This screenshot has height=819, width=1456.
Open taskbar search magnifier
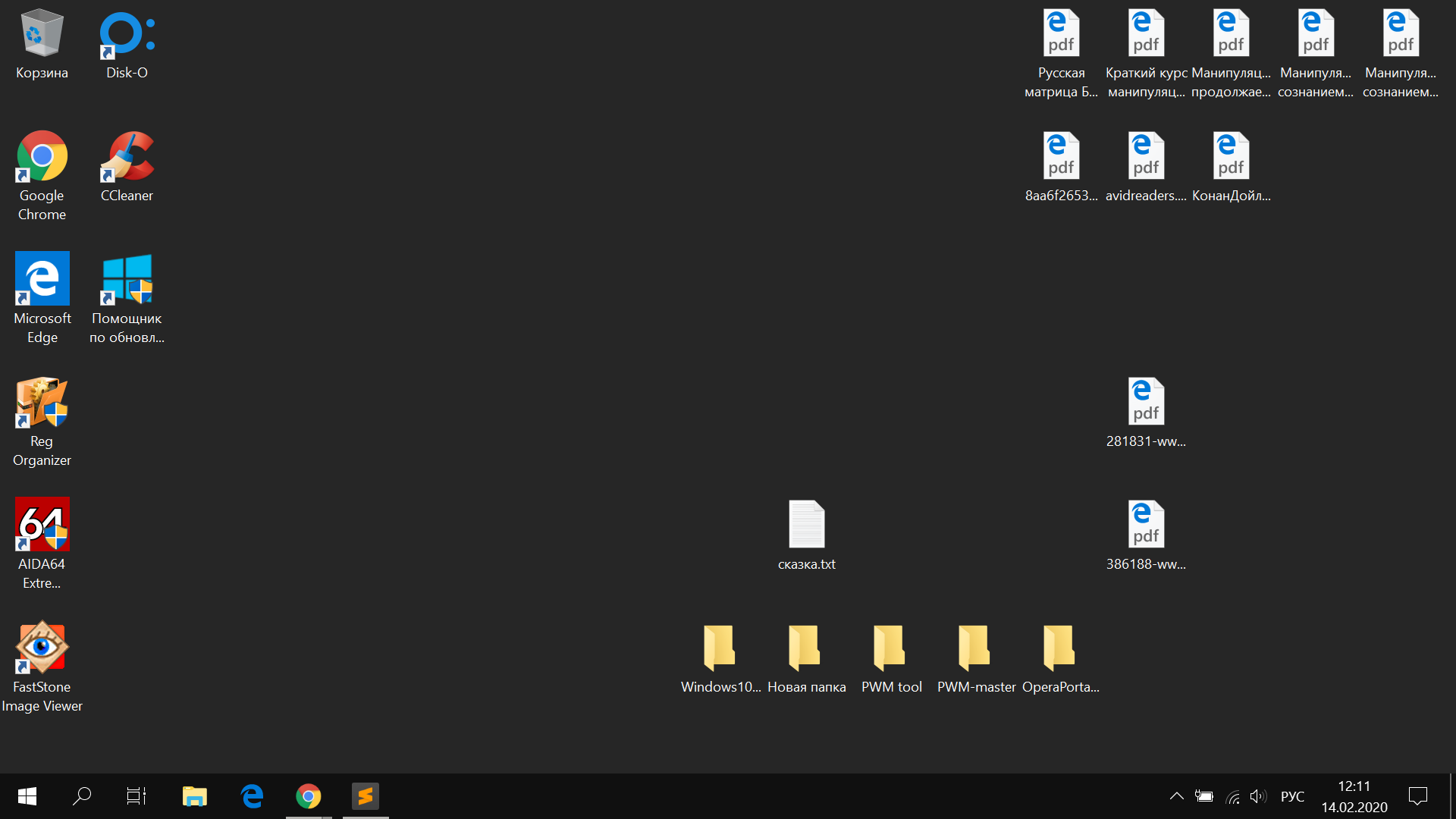[x=82, y=796]
